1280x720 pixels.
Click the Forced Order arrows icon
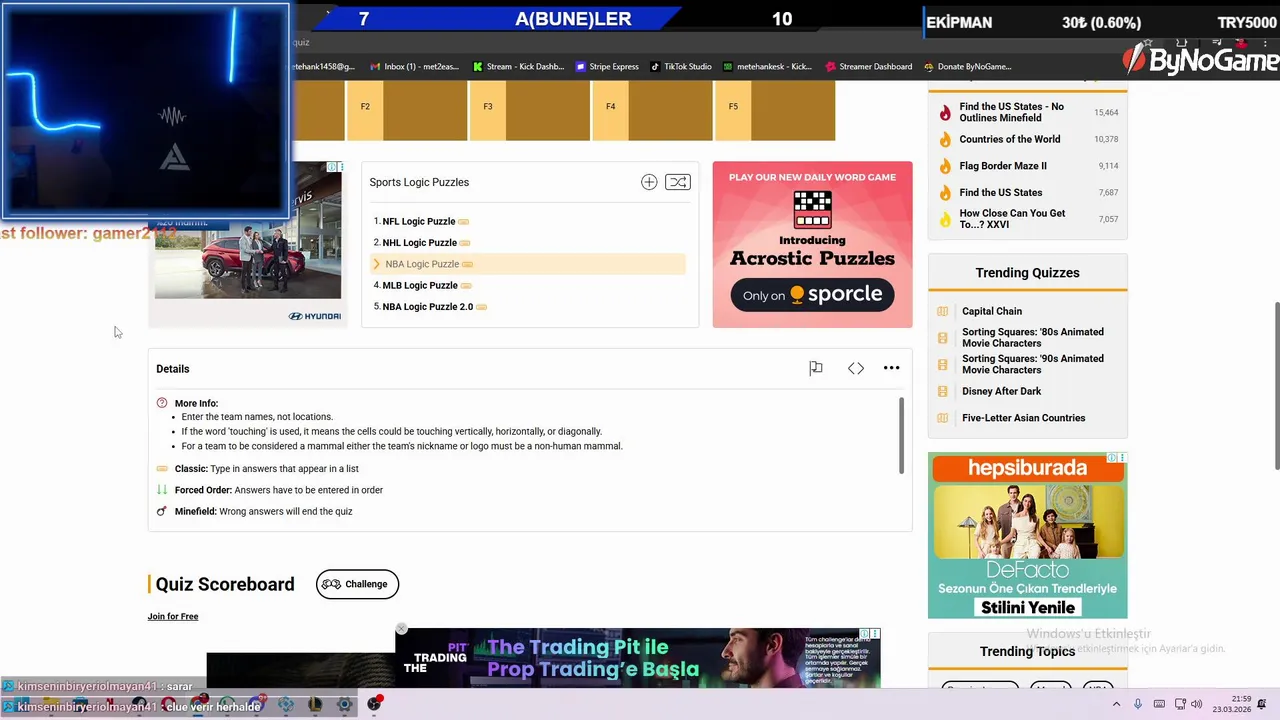(162, 490)
